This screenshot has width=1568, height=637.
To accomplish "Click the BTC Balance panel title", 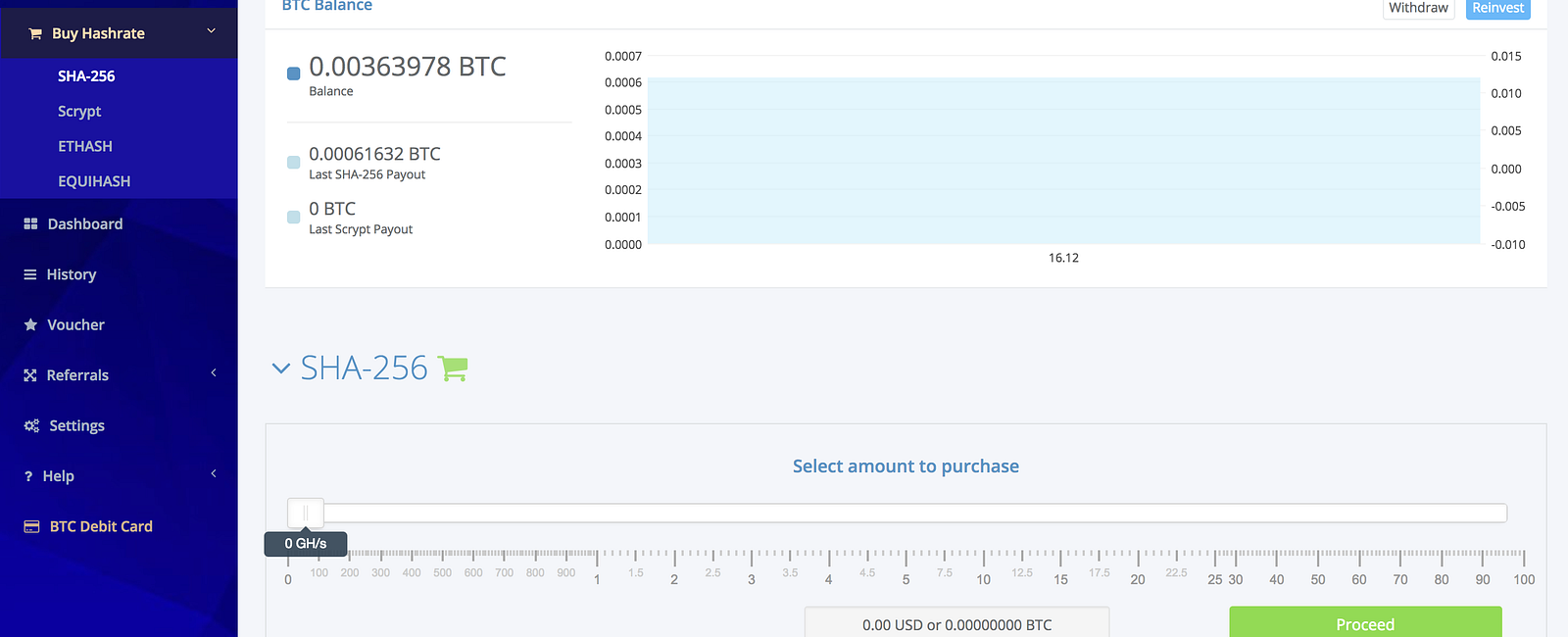I will [x=327, y=6].
